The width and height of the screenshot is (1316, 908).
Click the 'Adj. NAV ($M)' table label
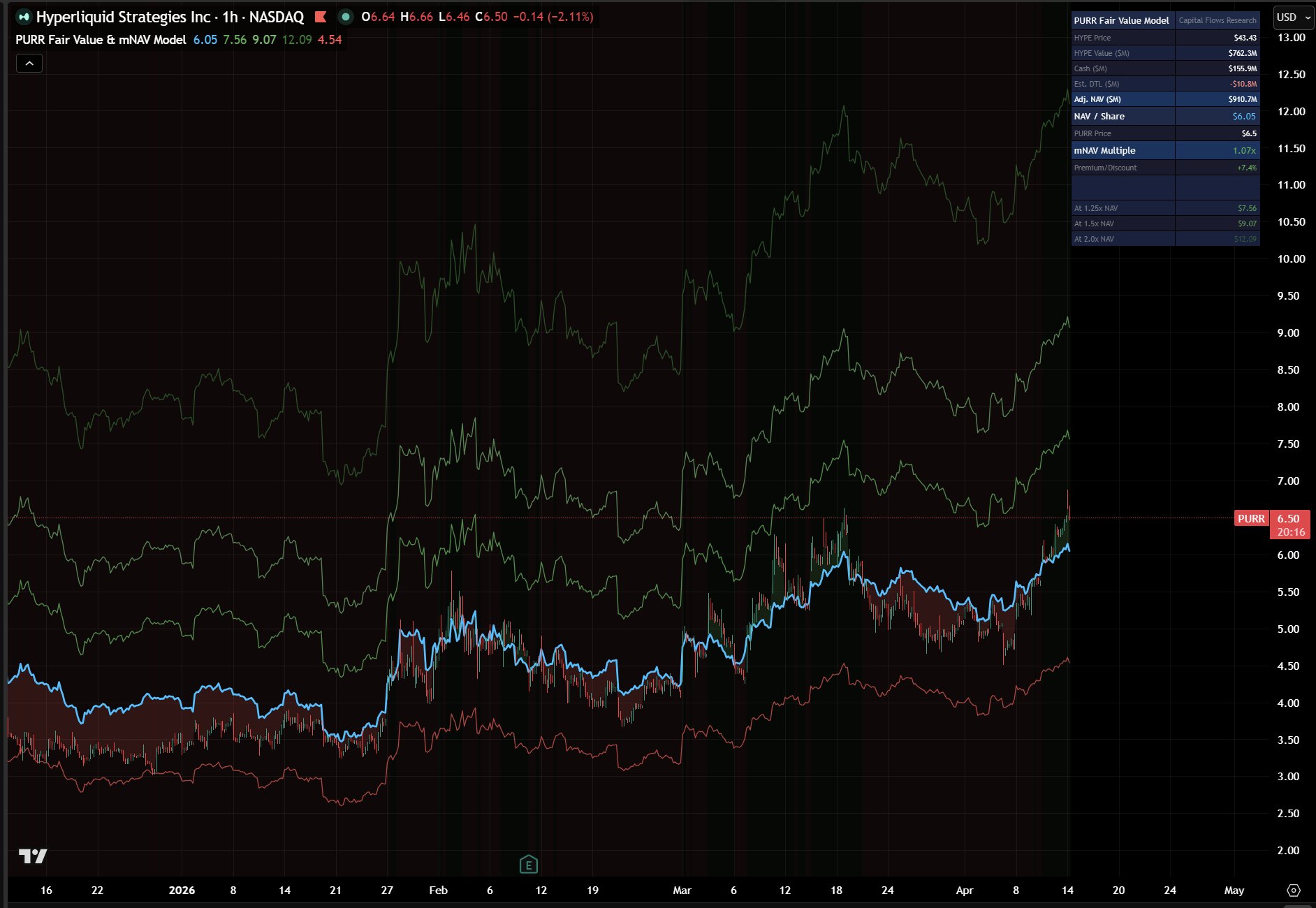(x=1097, y=99)
